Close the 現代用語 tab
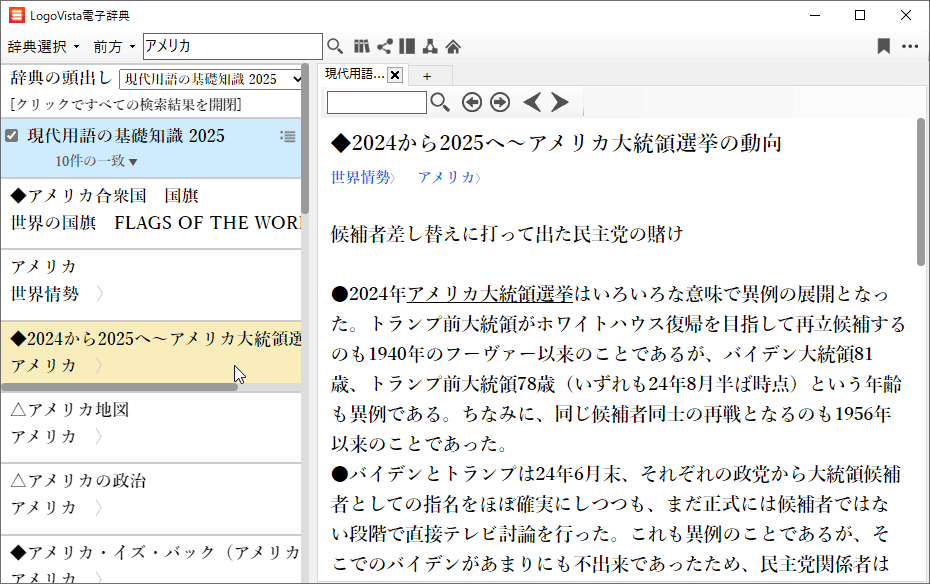Viewport: 930px width, 584px height. (394, 75)
